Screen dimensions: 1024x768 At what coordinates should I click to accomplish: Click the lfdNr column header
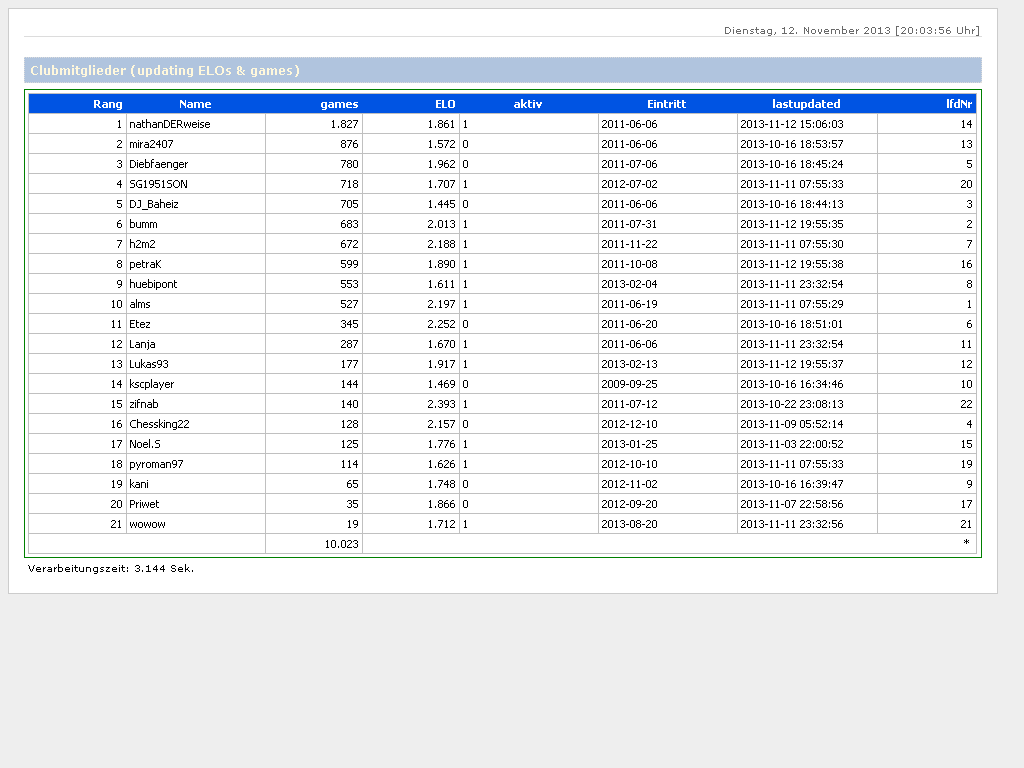(x=959, y=104)
